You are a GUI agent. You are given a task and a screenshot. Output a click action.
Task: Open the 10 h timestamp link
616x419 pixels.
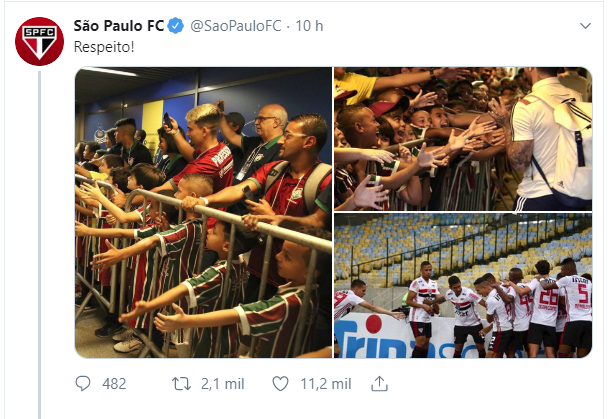pos(309,26)
